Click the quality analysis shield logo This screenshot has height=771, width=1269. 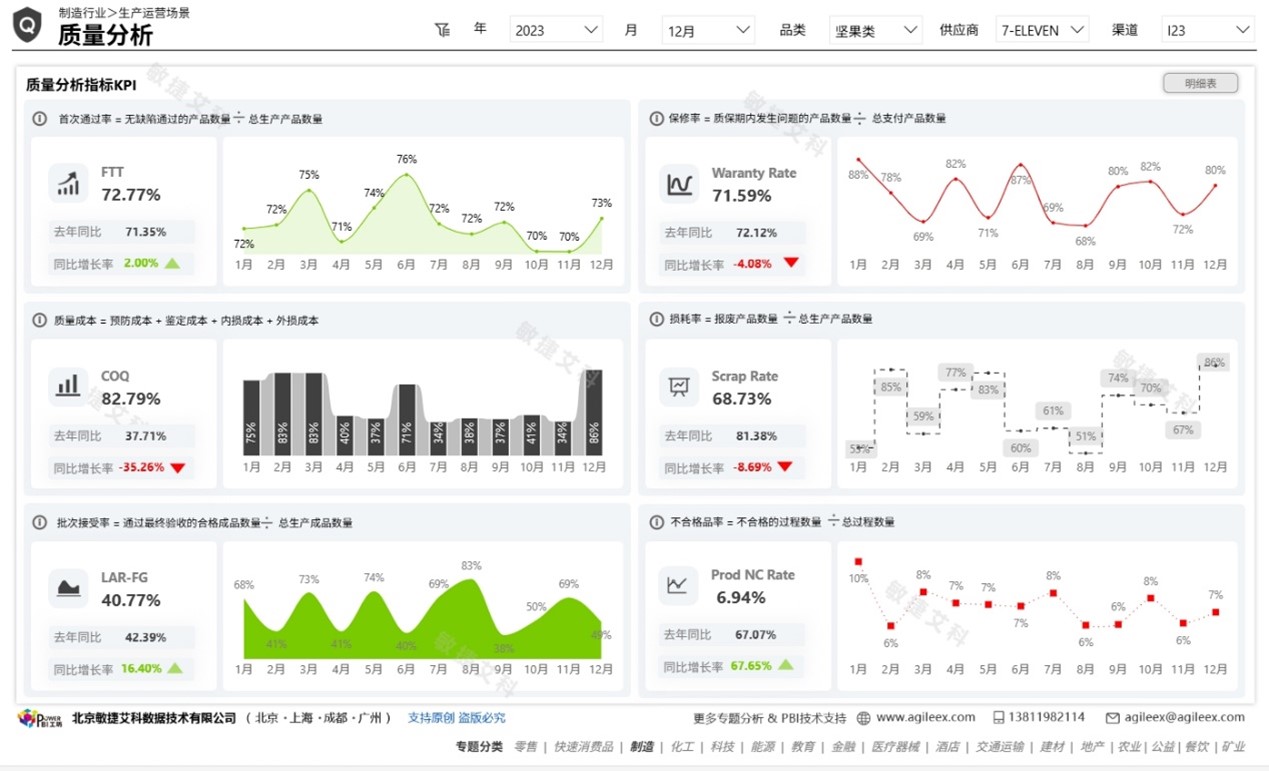[x=27, y=25]
